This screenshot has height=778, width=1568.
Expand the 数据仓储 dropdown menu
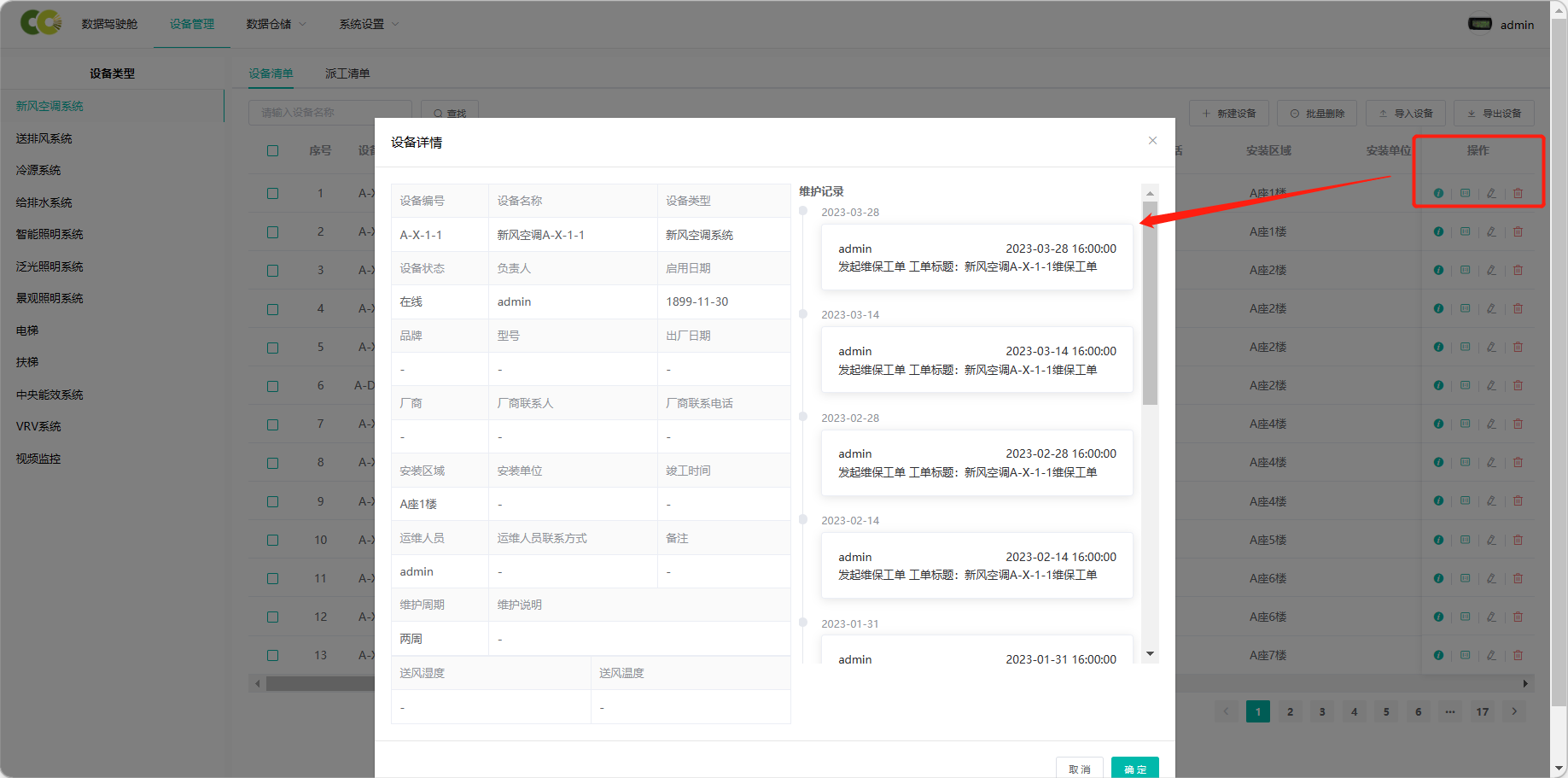point(276,24)
